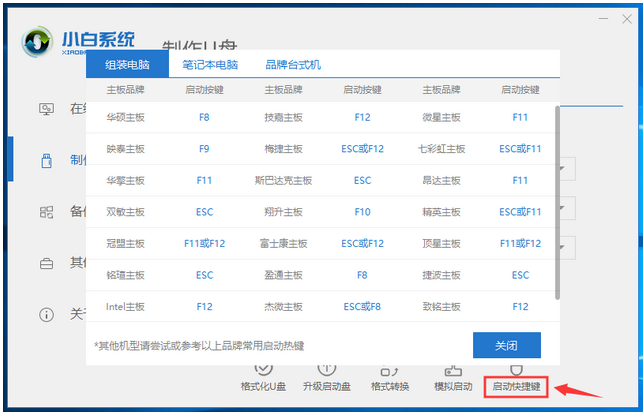Launch the 模拟启动 tool
This screenshot has width=644, height=415.
tap(452, 386)
